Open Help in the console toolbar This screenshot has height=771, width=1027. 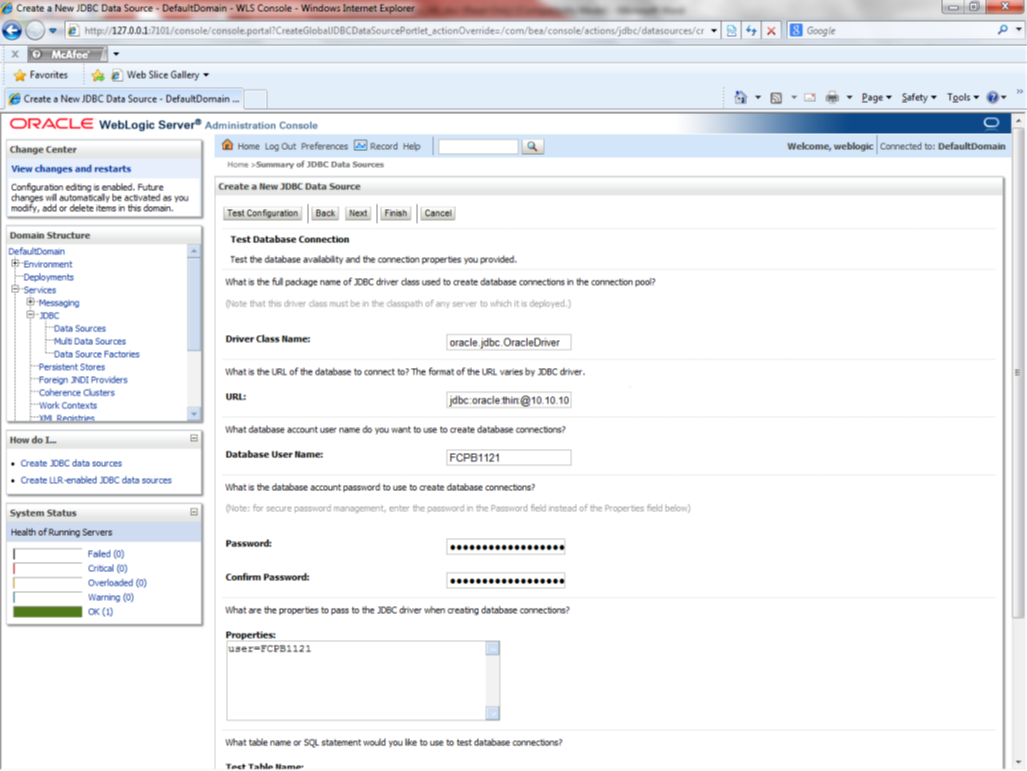pos(411,146)
